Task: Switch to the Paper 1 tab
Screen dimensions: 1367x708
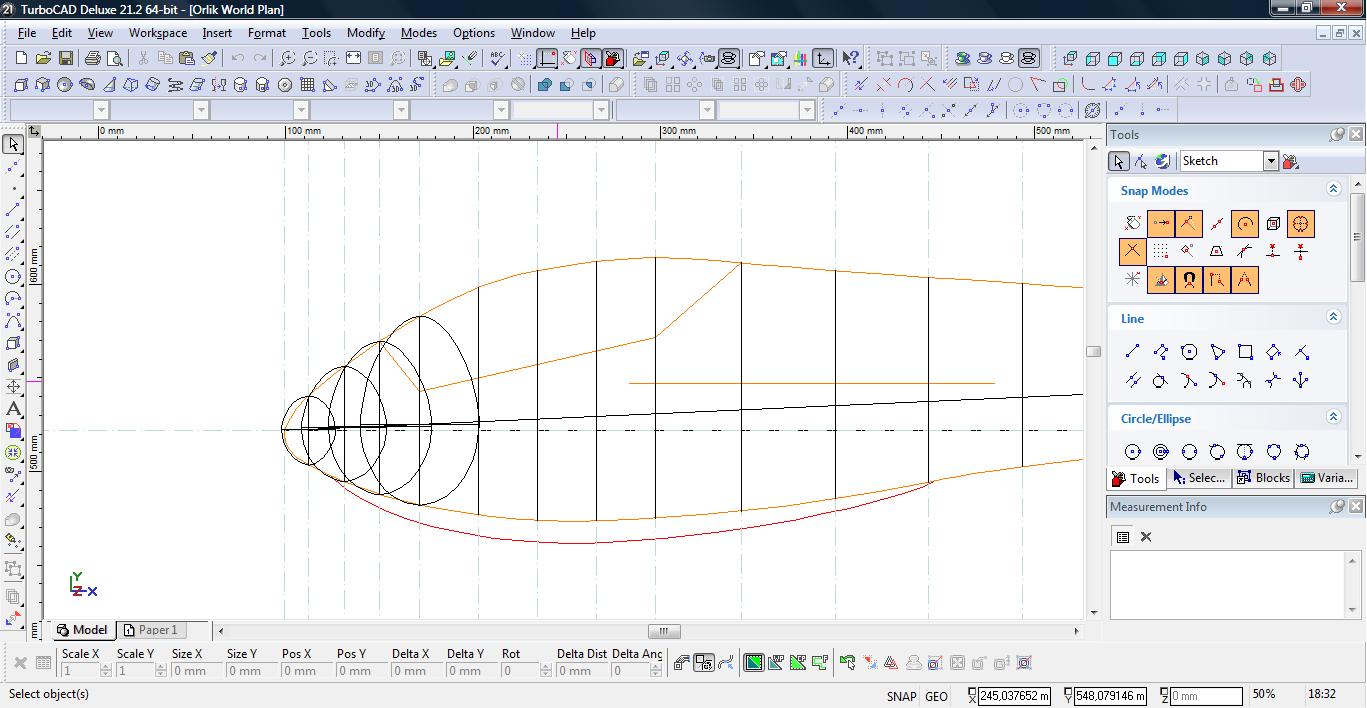Action: [150, 630]
